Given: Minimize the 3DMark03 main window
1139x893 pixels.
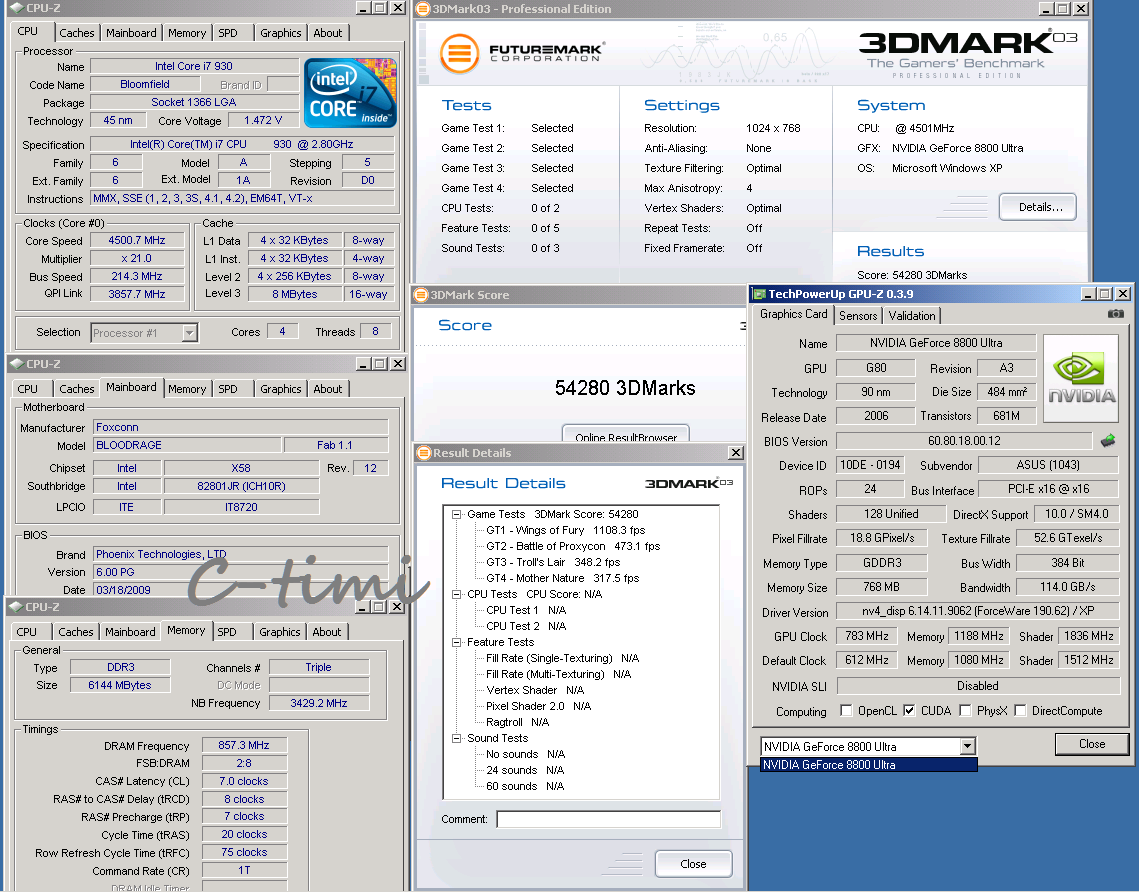Looking at the screenshot, I should coord(1046,9).
